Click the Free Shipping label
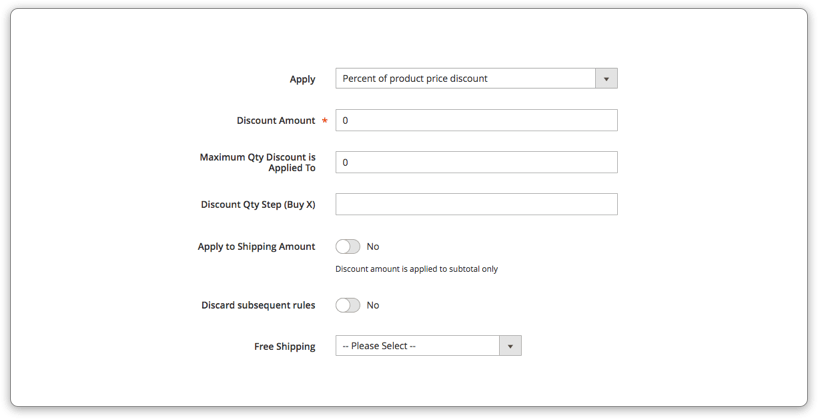 (x=285, y=346)
